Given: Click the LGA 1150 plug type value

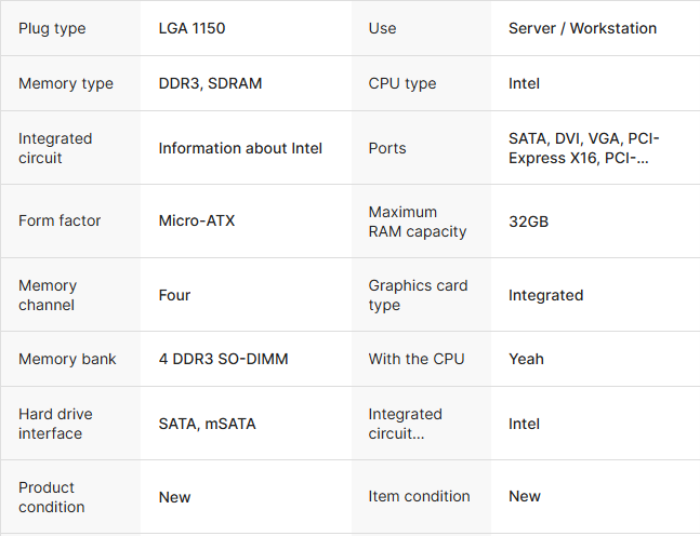Looking at the screenshot, I should pos(192,28).
